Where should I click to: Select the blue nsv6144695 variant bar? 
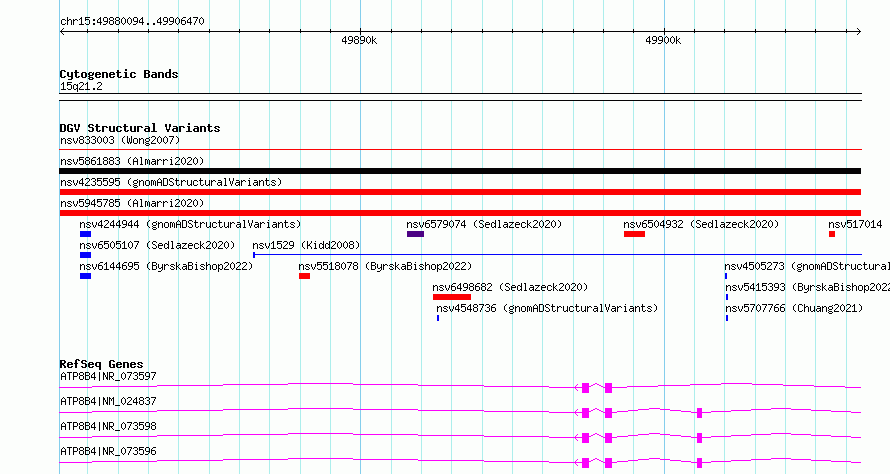[x=85, y=276]
